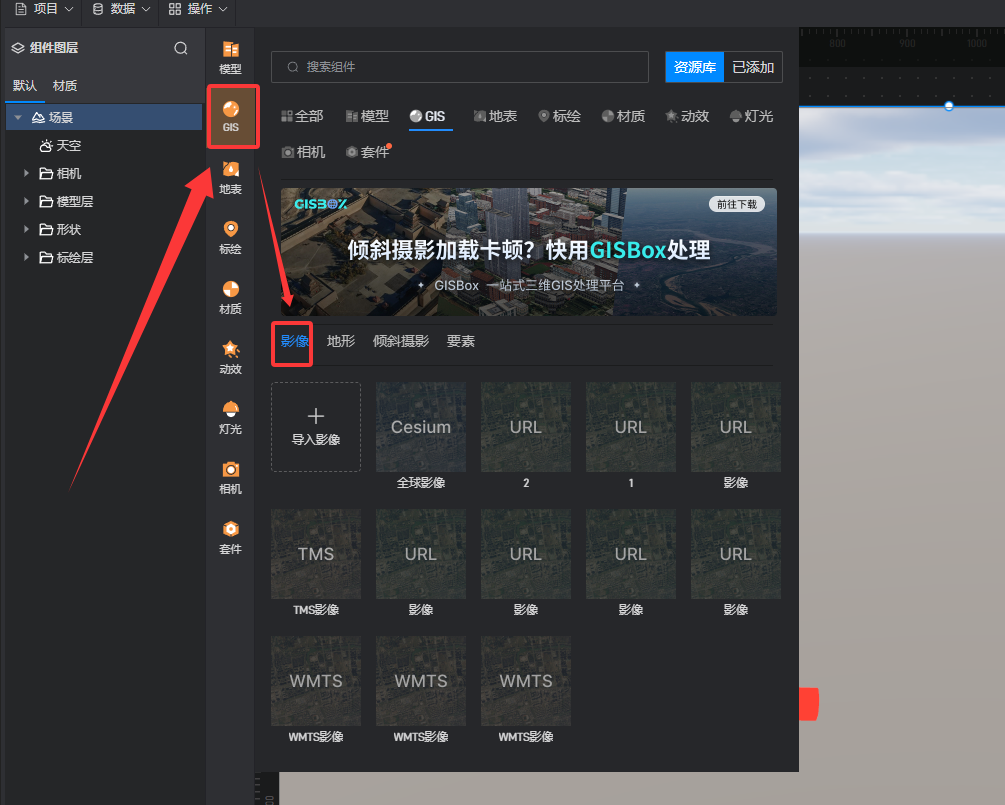
Task: Select the TMS影像 thumbnail
Action: click(x=315, y=554)
